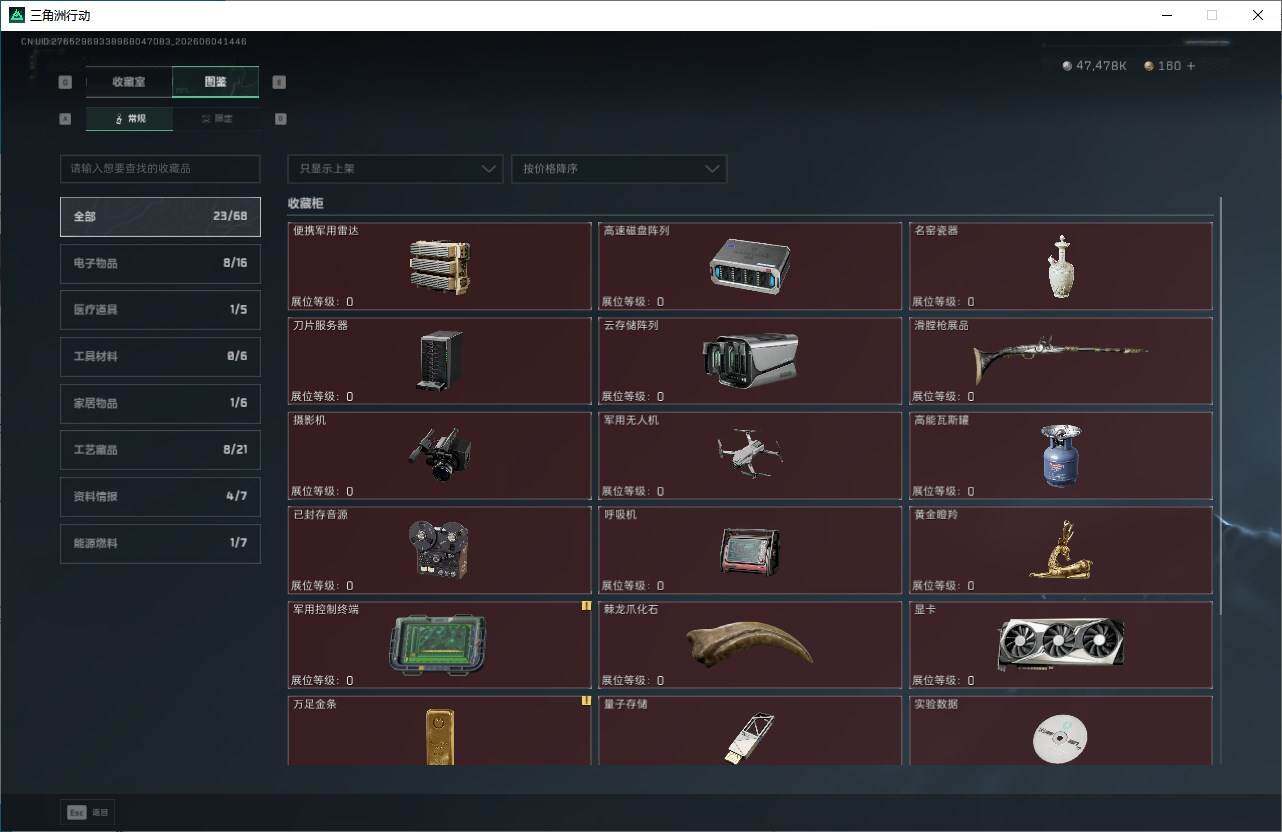Image resolution: width=1282 pixels, height=832 pixels.
Task: Filter by 资料情报 category
Action: (160, 496)
